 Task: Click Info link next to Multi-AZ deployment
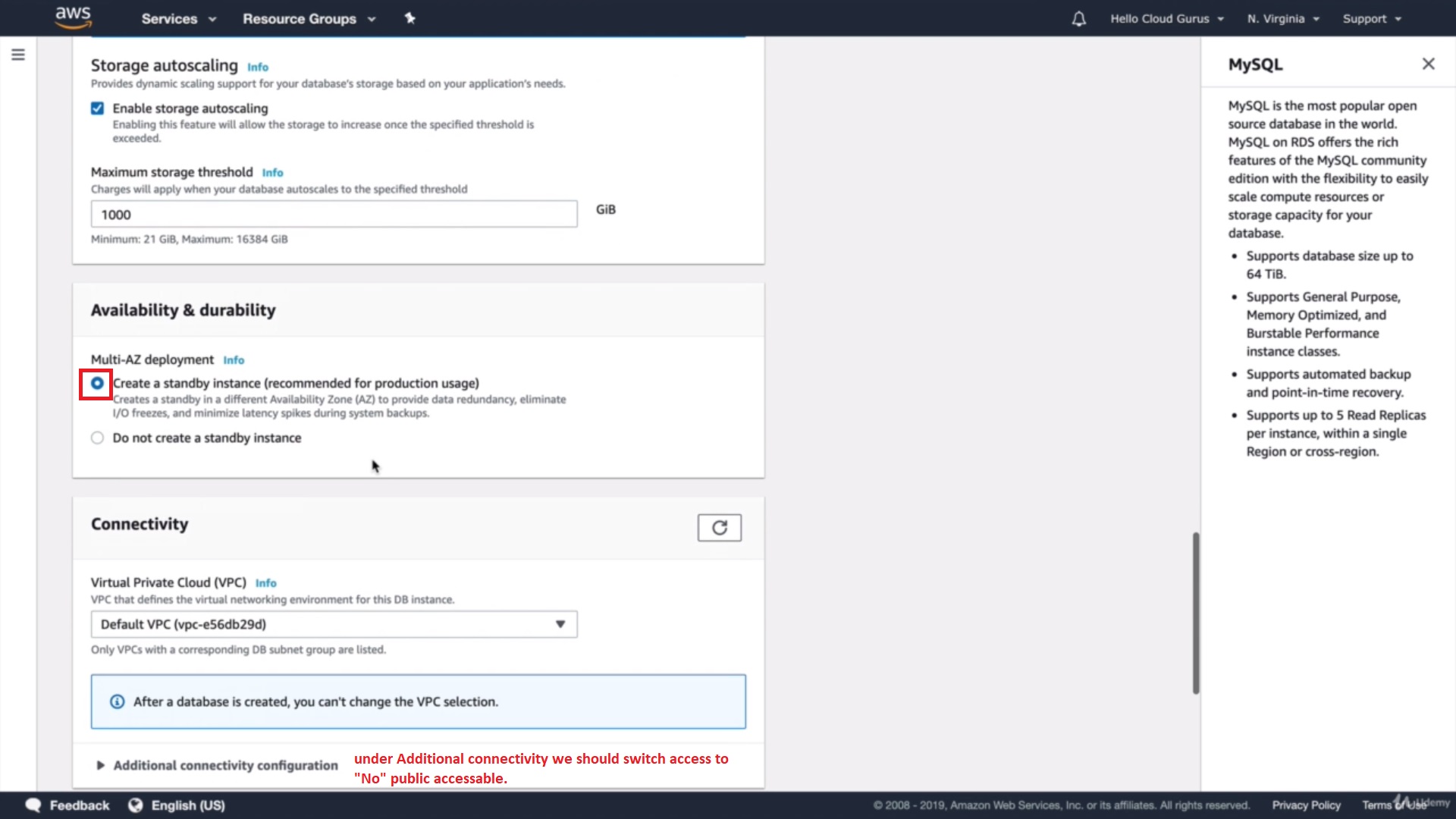(x=234, y=360)
